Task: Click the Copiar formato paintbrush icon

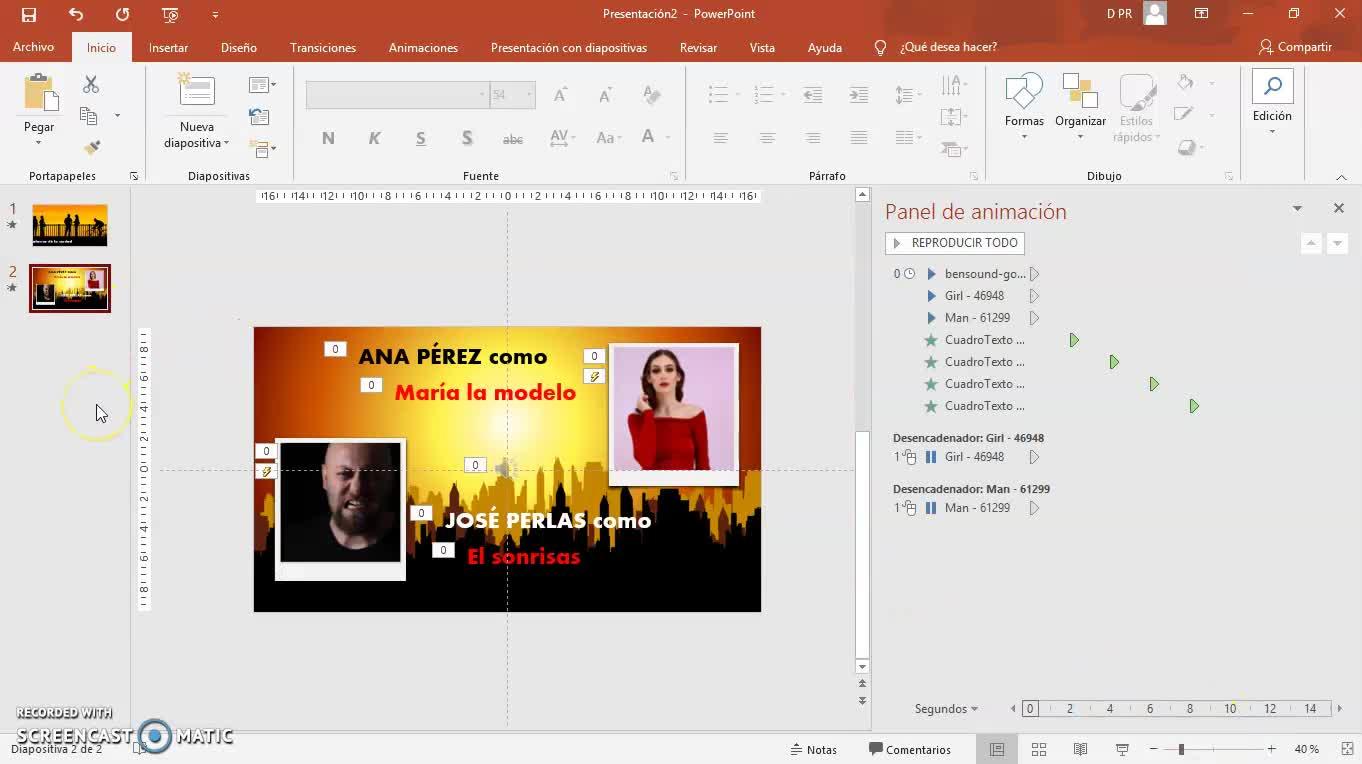Action: (91, 147)
